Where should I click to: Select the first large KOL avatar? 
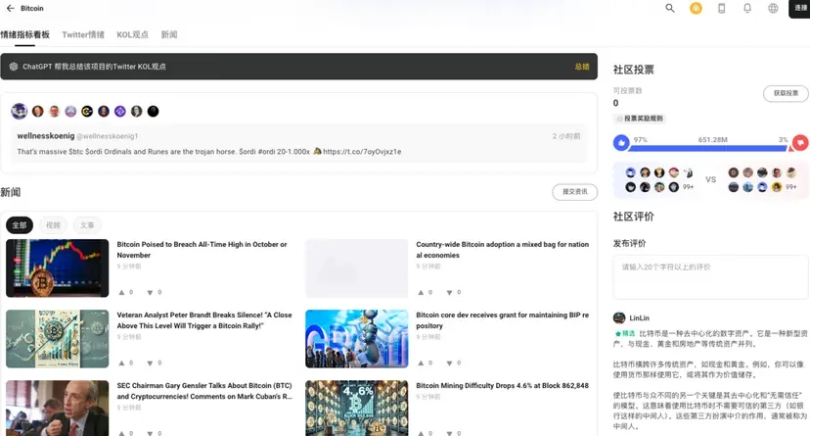coord(19,111)
